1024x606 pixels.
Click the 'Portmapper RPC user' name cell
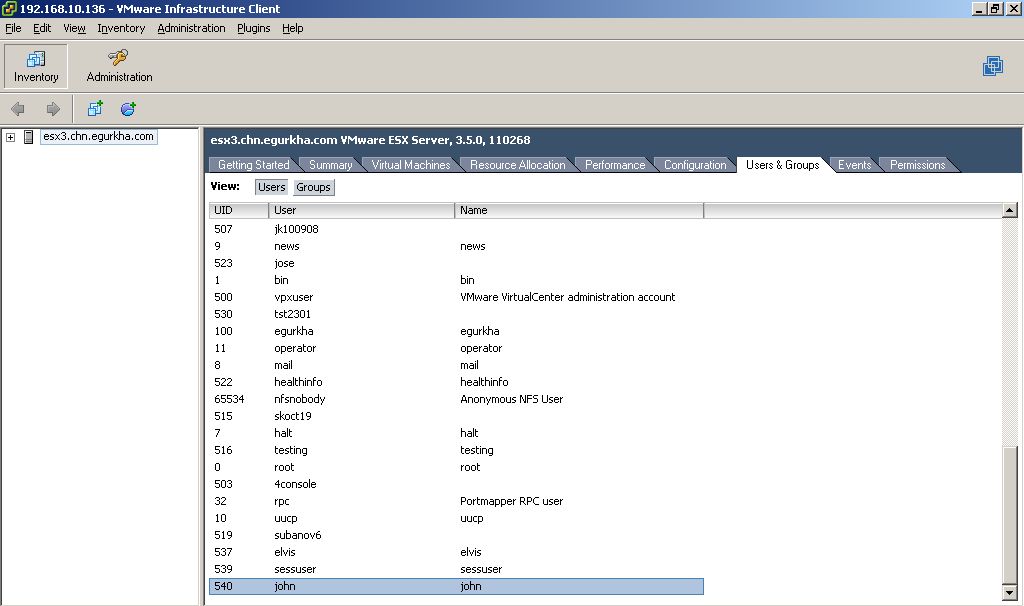click(511, 501)
